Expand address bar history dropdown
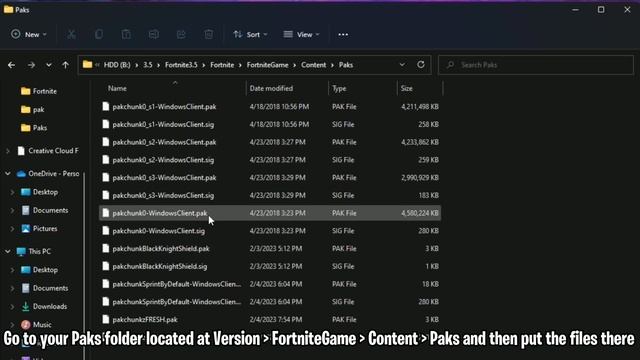The height and width of the screenshot is (360, 640). (x=402, y=65)
